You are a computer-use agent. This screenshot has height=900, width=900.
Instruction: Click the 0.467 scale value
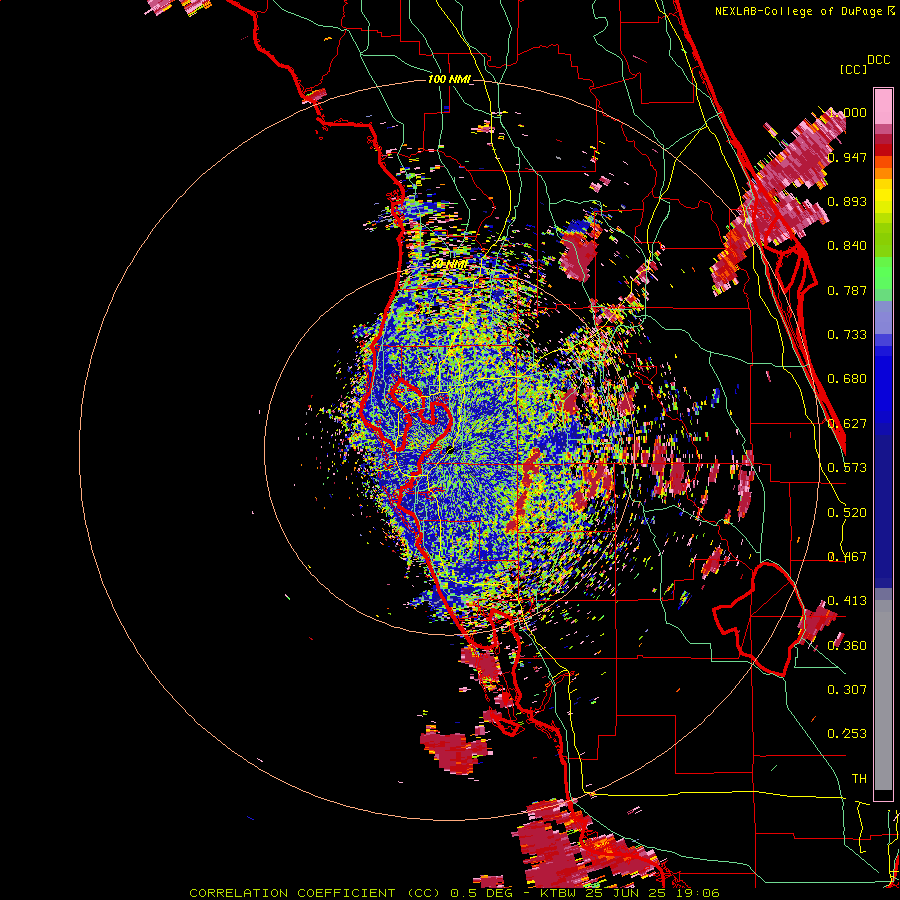847,557
